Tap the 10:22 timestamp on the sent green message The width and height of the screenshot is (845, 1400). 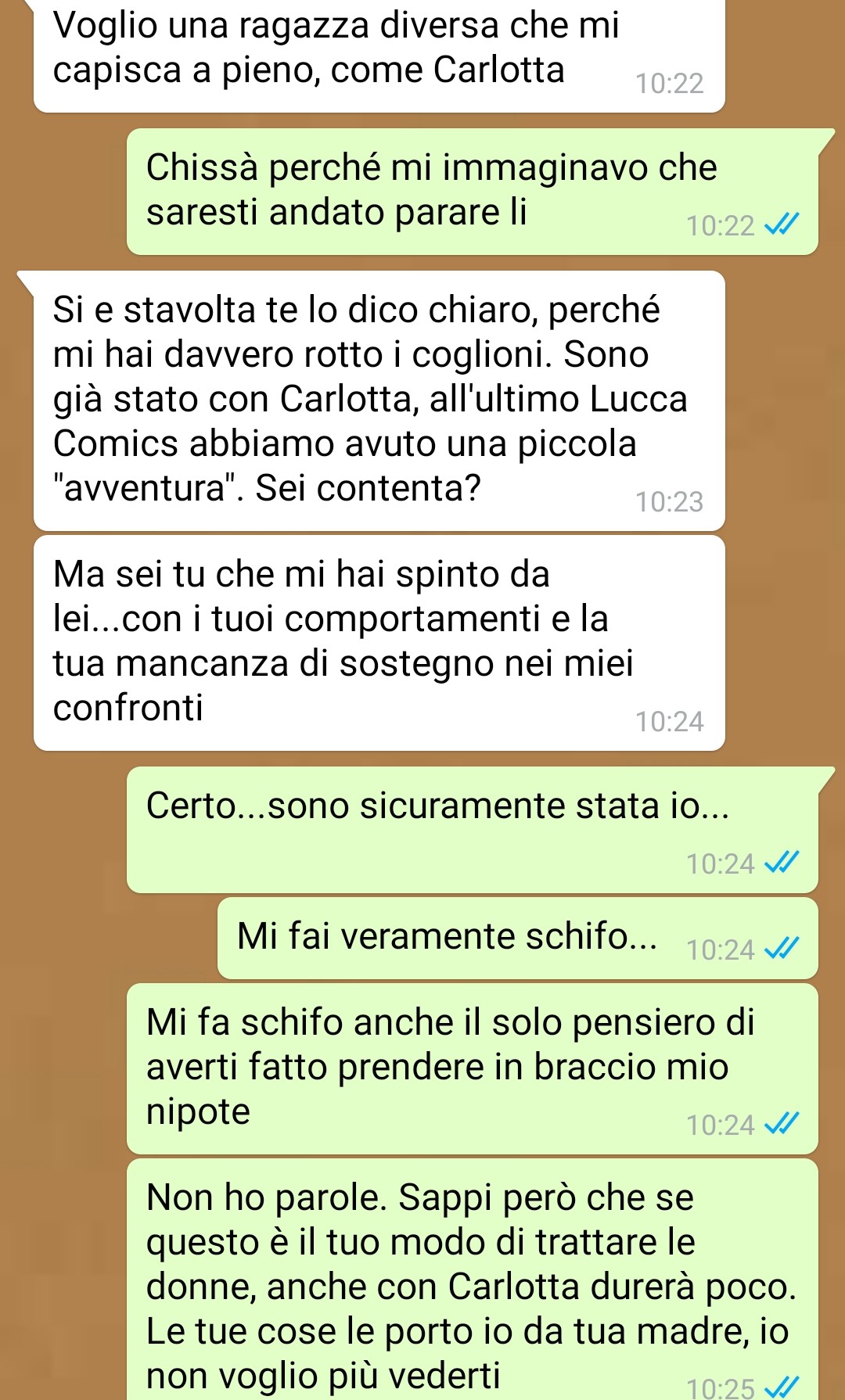point(721,226)
